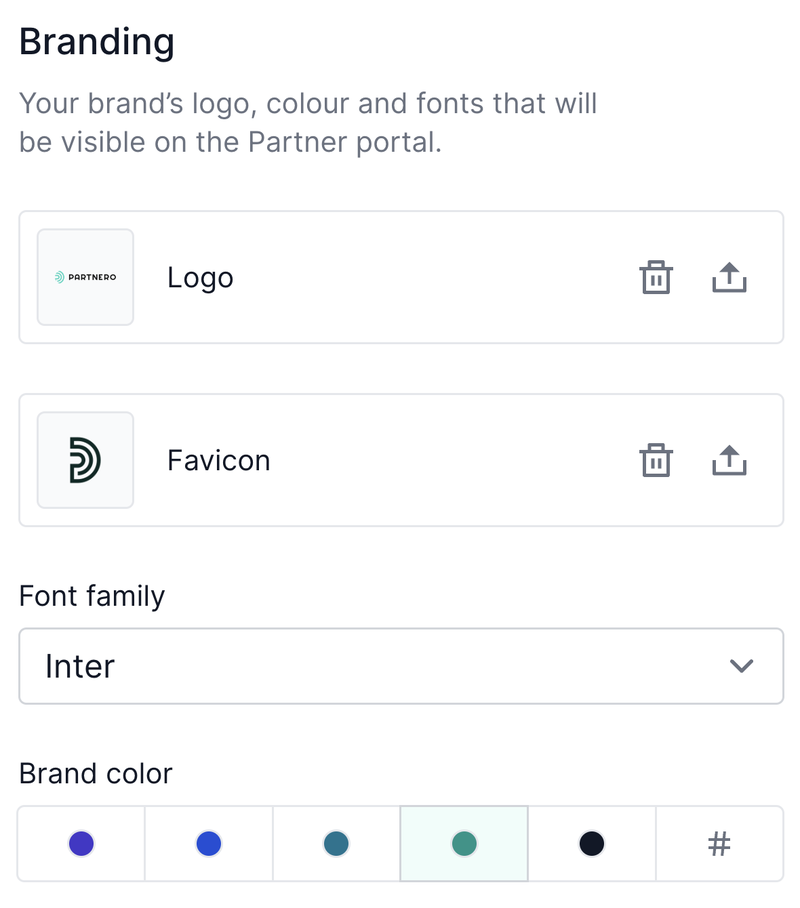
Task: Click the Branding description text
Action: pos(308,122)
